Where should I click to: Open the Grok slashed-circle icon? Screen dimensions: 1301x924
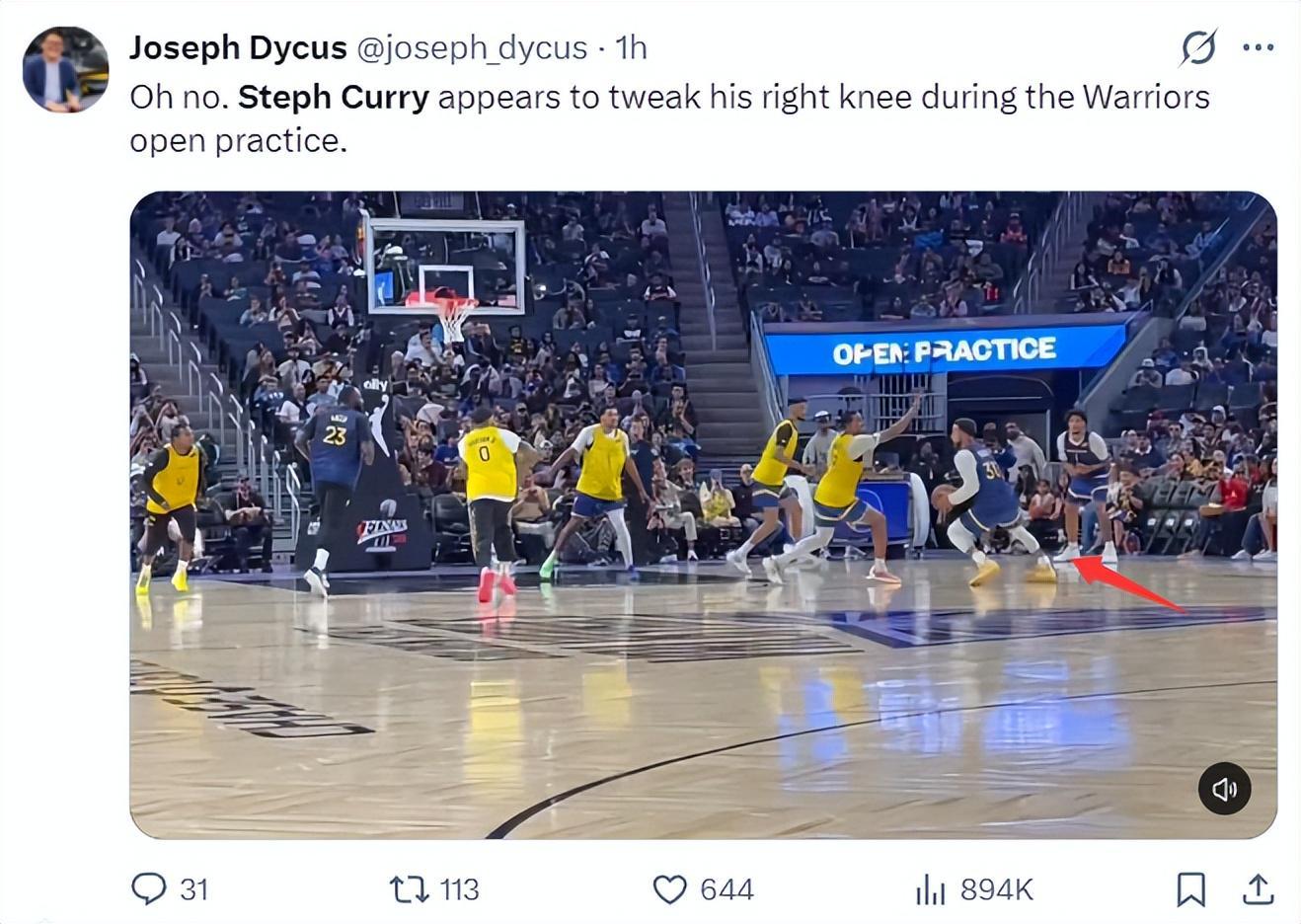tap(1198, 46)
